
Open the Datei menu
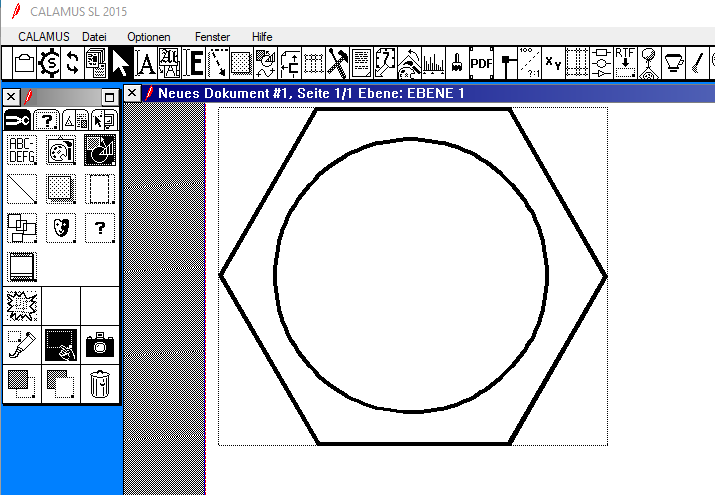(x=94, y=36)
